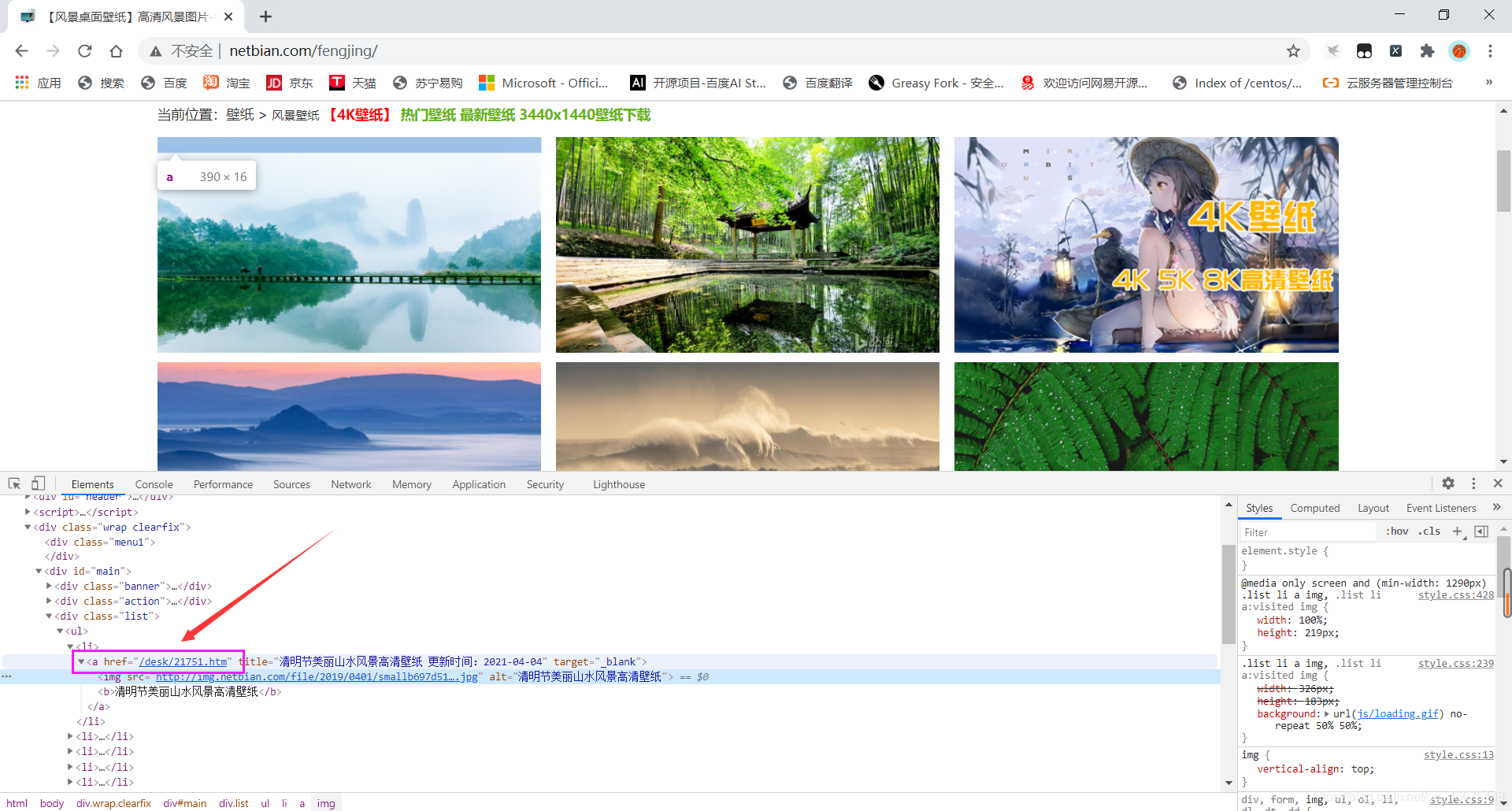Open the 天猫 bookmark

point(353,83)
